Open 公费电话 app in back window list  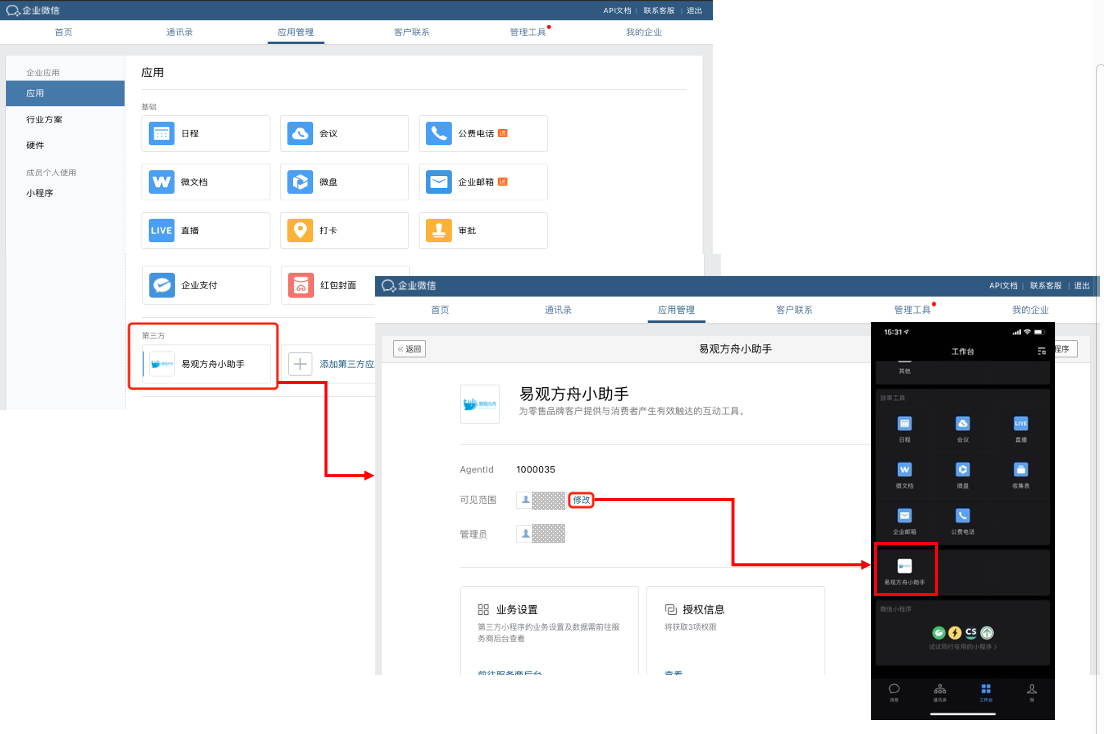(483, 133)
